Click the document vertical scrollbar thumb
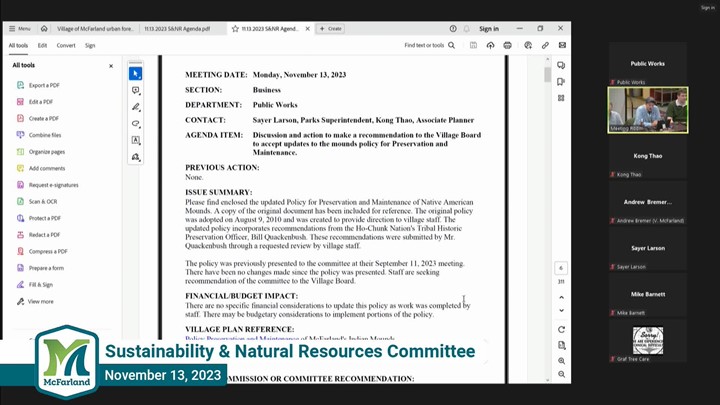This screenshot has height=405, width=720. point(547,74)
